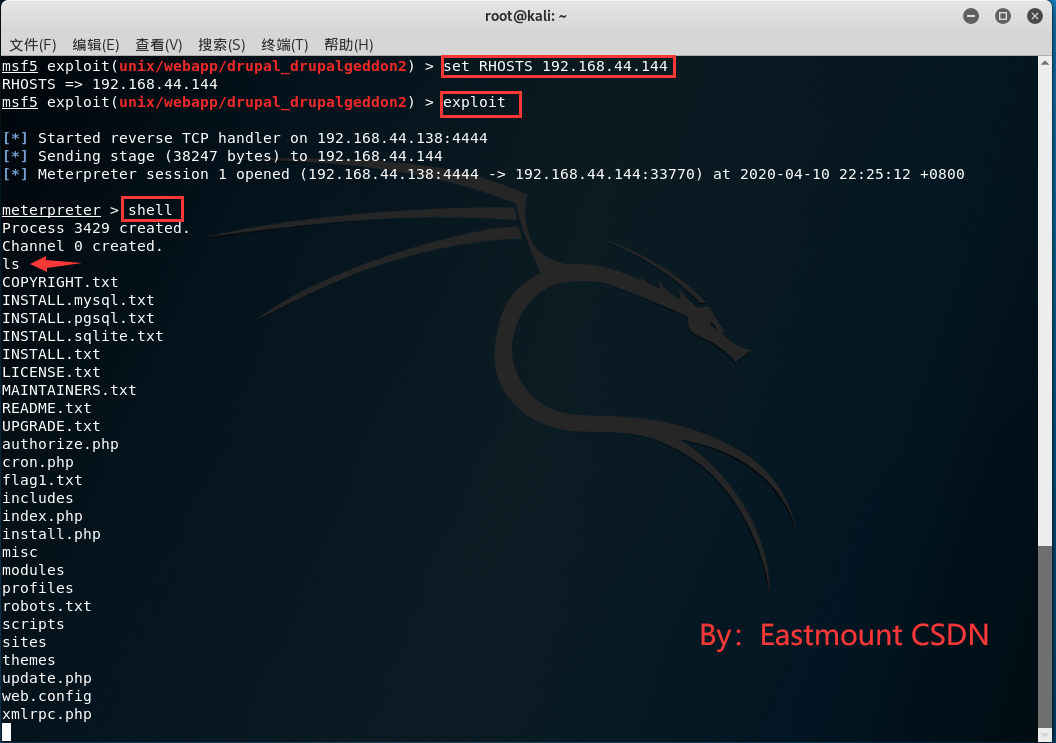Open the 编辑(E) menu
The height and width of the screenshot is (743, 1056).
coord(96,45)
